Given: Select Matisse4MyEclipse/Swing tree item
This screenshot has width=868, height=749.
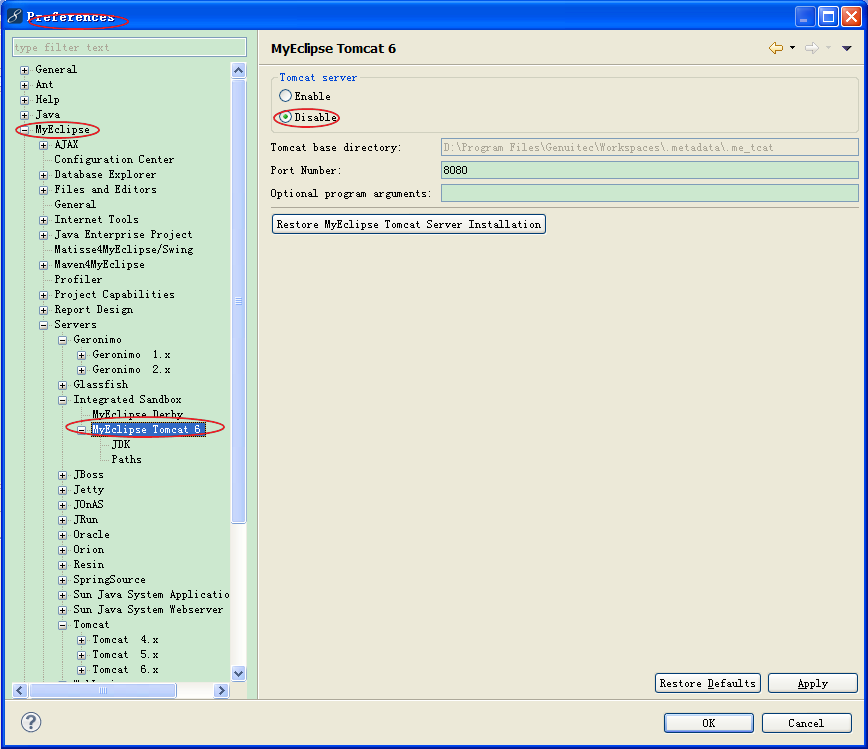Looking at the screenshot, I should coord(123,249).
